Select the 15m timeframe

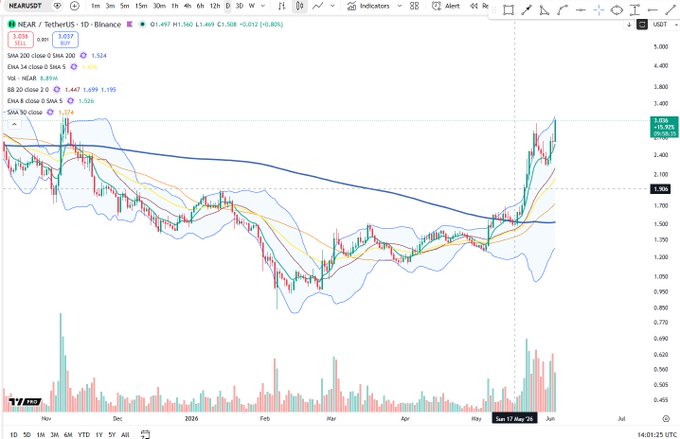pyautogui.click(x=141, y=6)
